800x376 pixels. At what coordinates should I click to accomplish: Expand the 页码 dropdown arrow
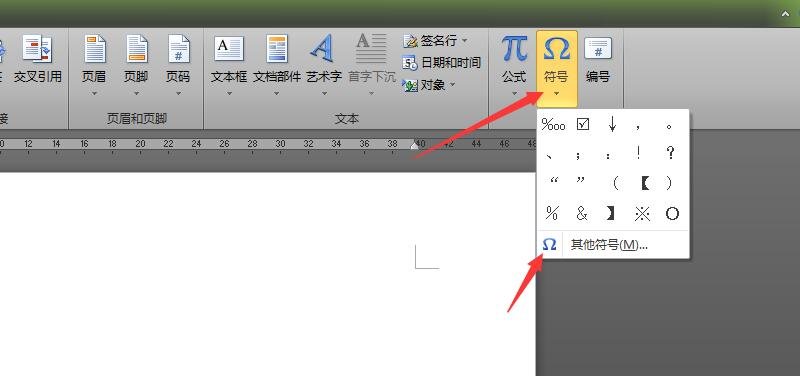coord(178,93)
